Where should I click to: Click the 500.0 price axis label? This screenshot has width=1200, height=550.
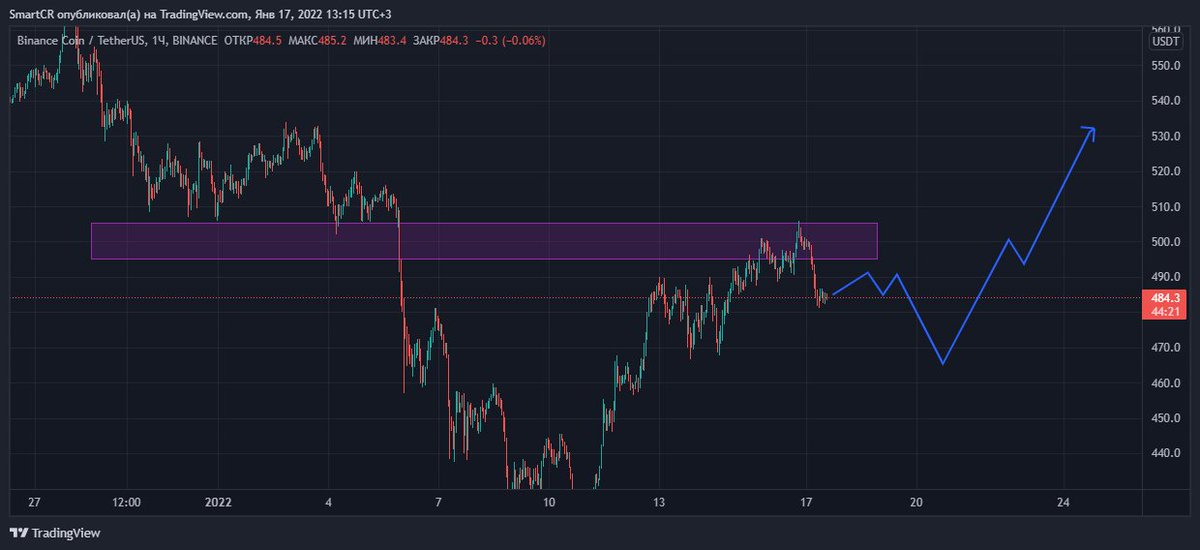[x=1165, y=242]
